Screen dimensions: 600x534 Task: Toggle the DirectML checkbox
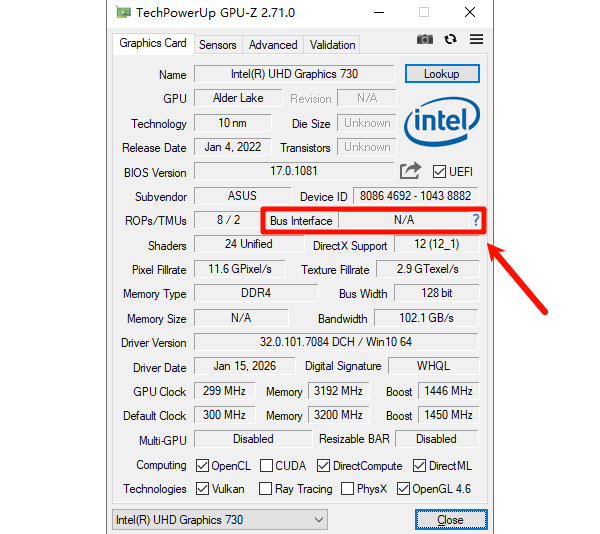tap(419, 466)
